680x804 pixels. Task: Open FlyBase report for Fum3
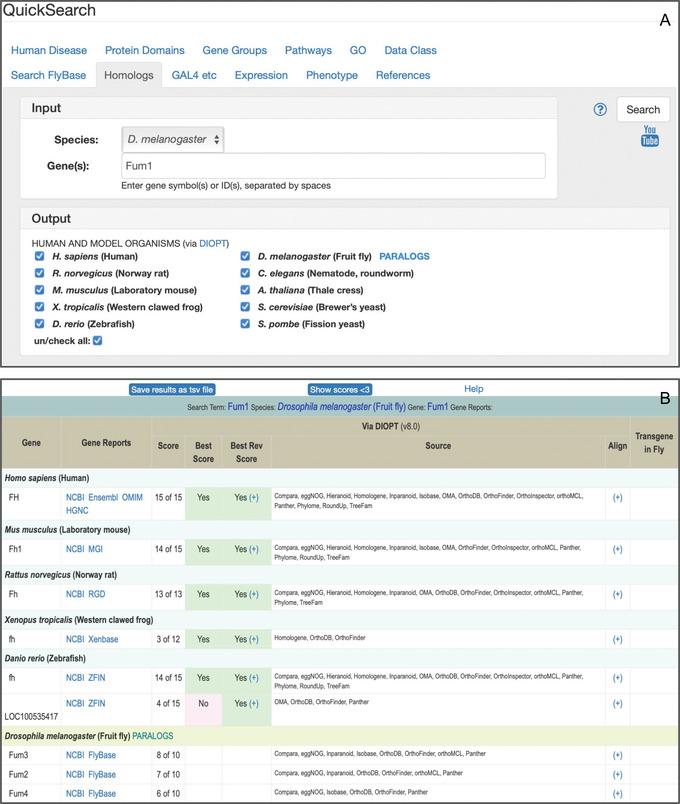pos(102,755)
